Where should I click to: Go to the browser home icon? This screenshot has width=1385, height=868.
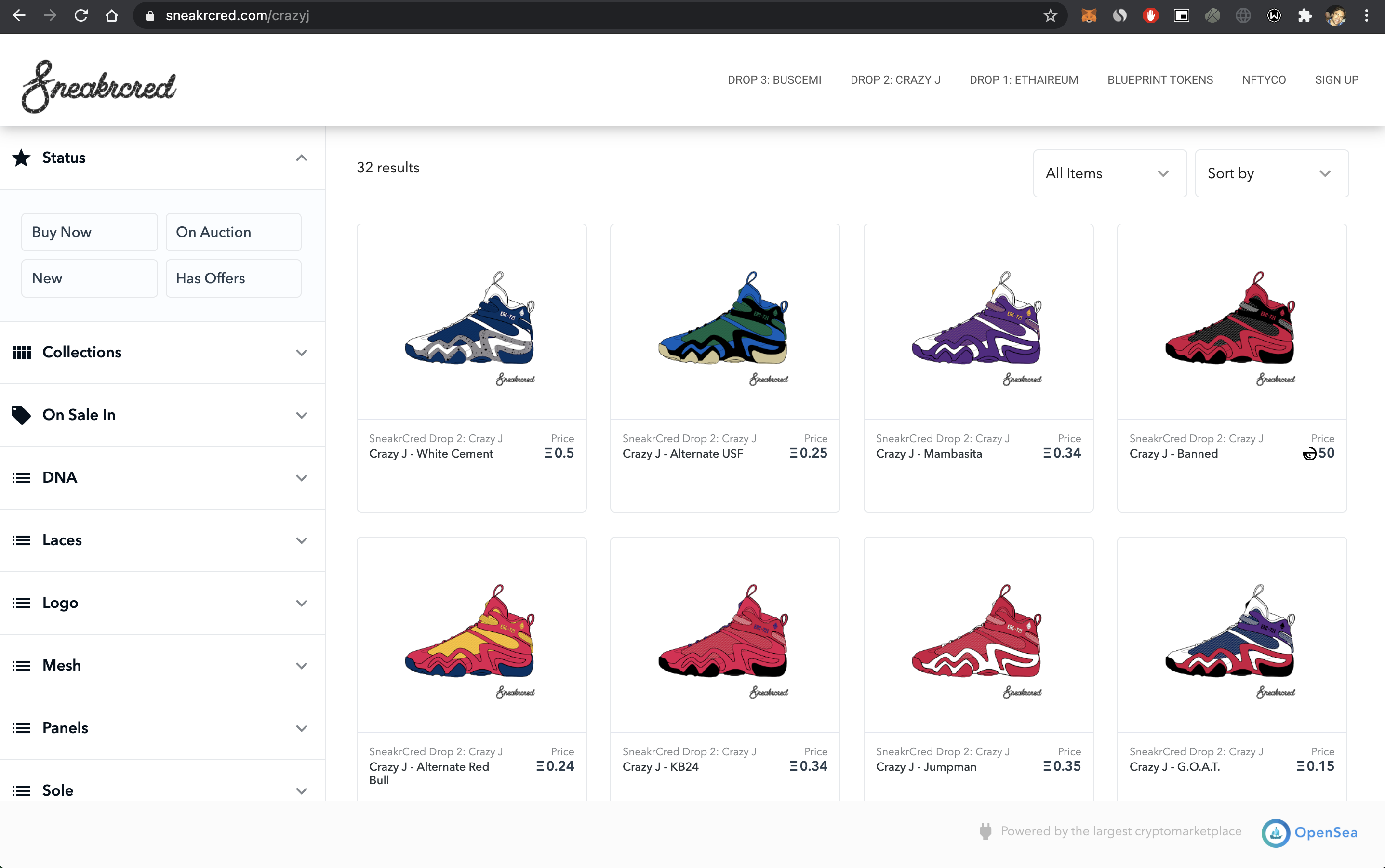(x=112, y=15)
